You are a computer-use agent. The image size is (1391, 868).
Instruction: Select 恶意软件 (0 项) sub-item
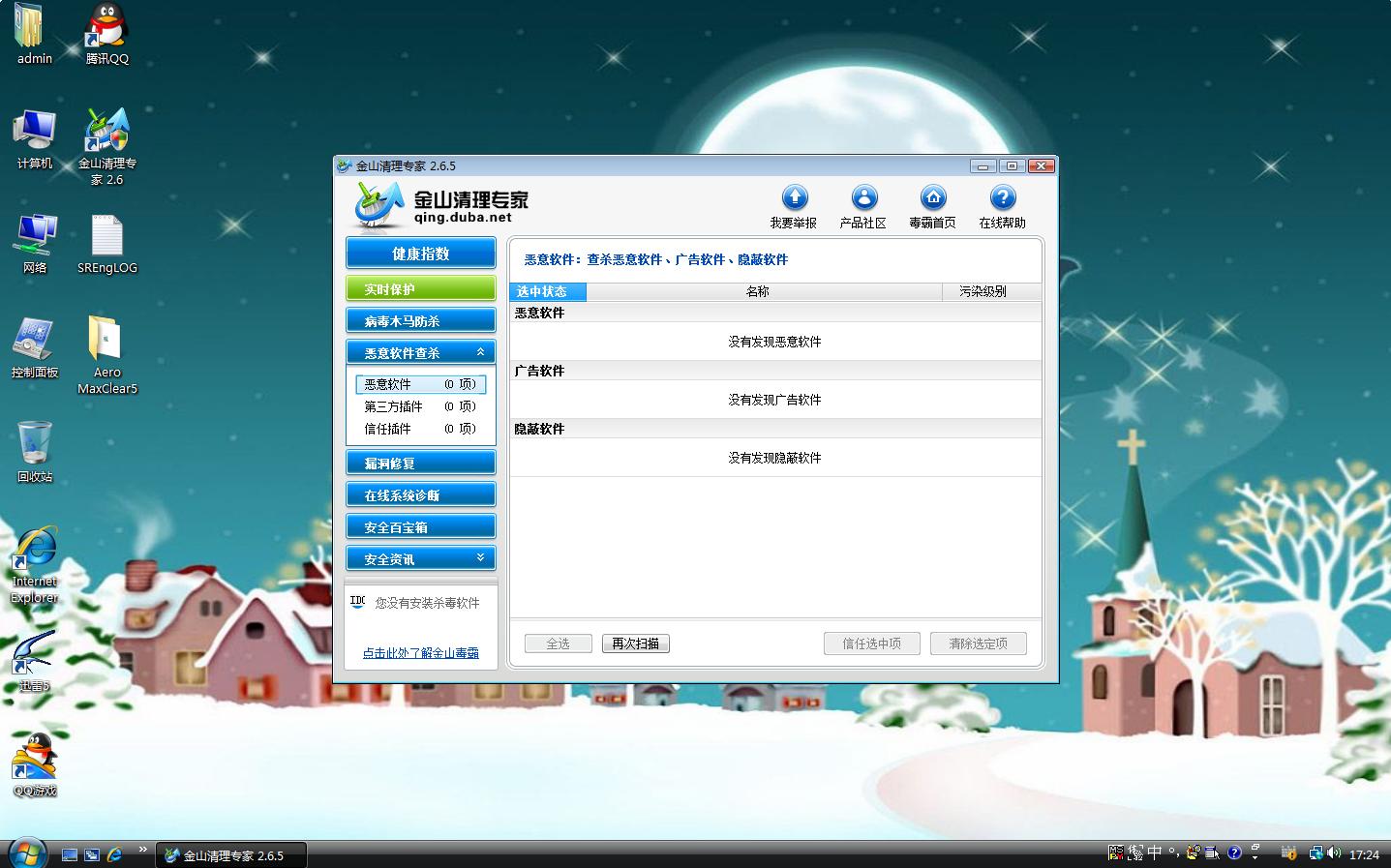click(x=421, y=384)
